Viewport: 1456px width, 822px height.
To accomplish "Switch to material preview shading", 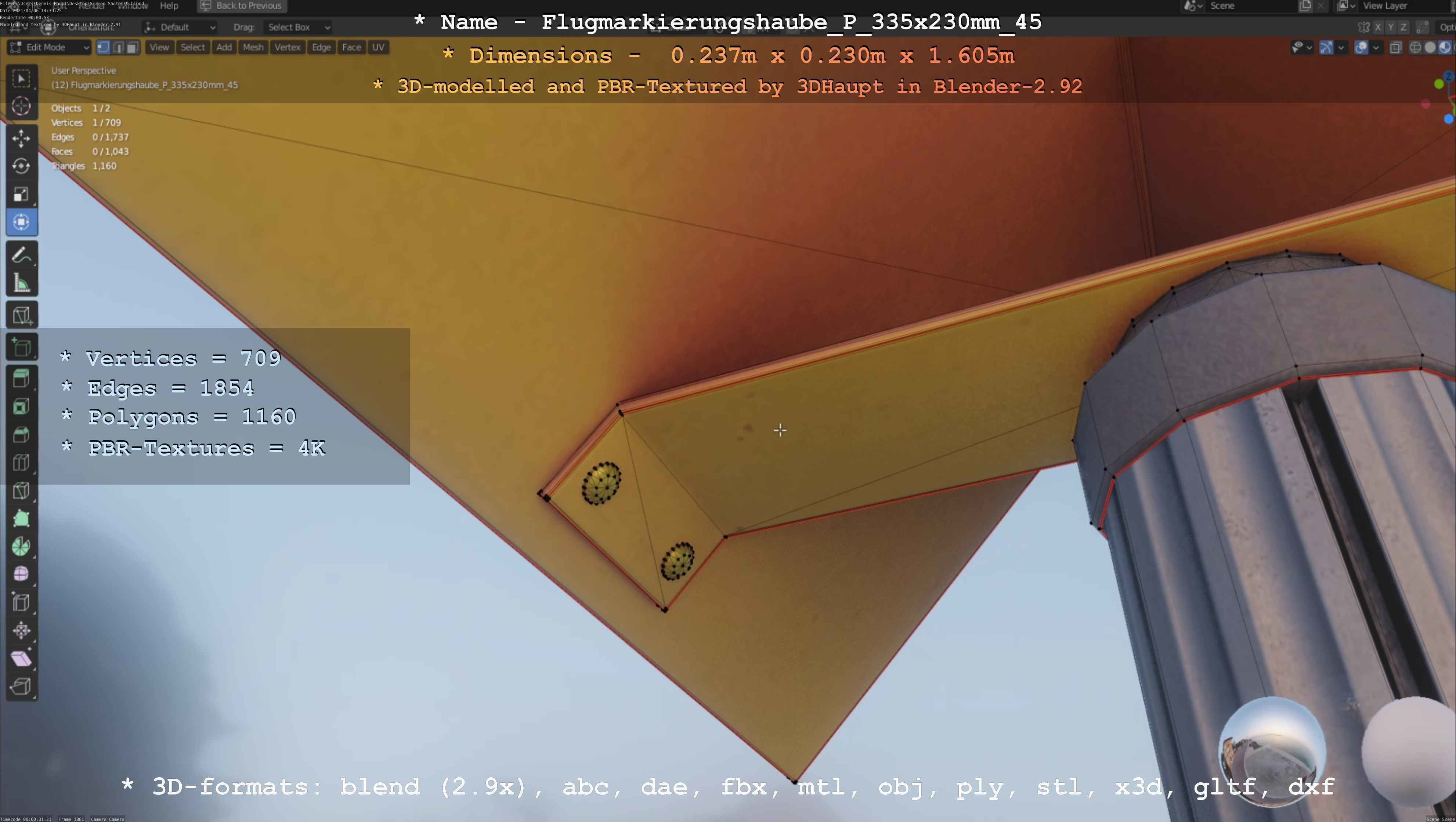I will (1445, 47).
